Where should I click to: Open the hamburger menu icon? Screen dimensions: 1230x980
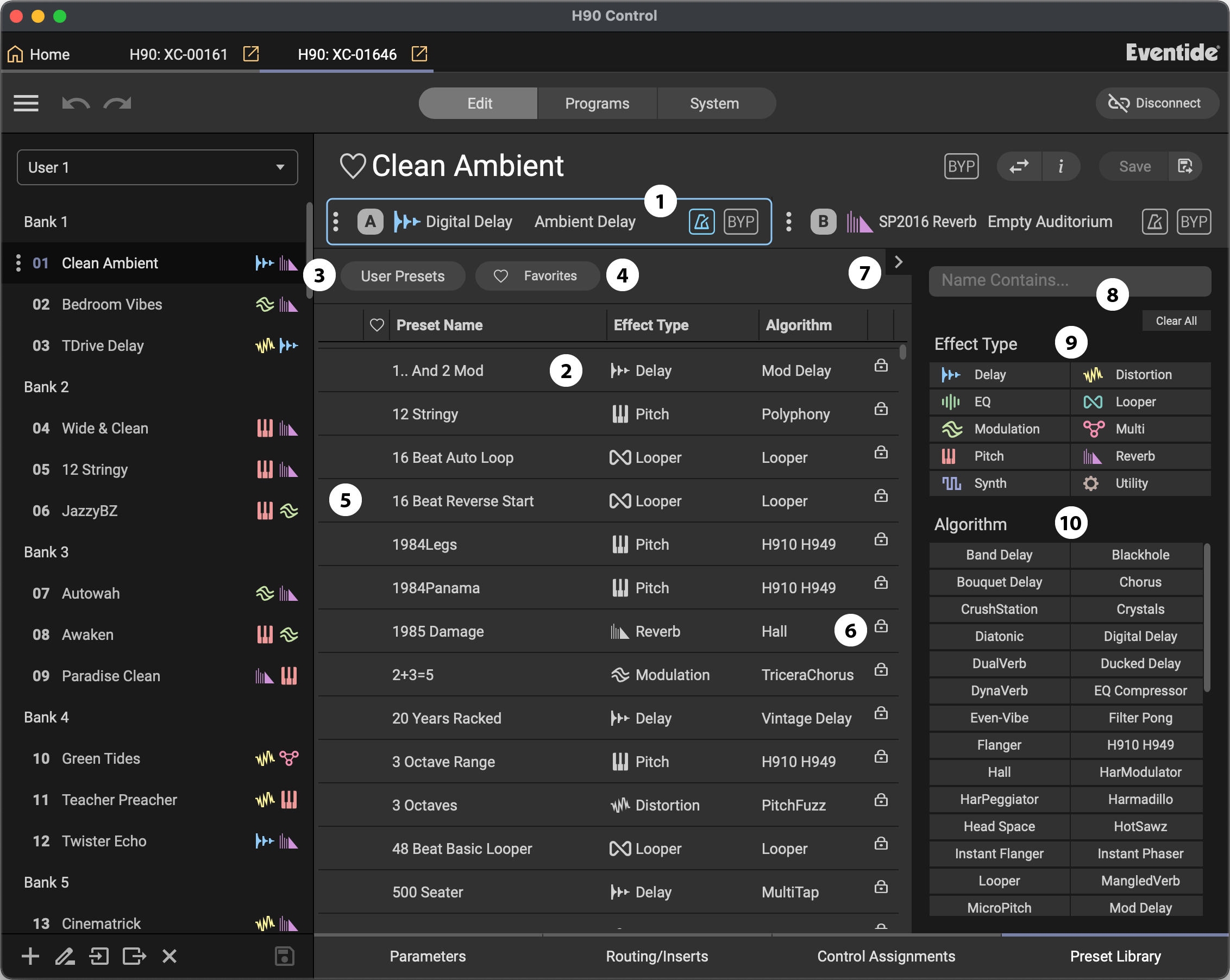pyautogui.click(x=26, y=103)
